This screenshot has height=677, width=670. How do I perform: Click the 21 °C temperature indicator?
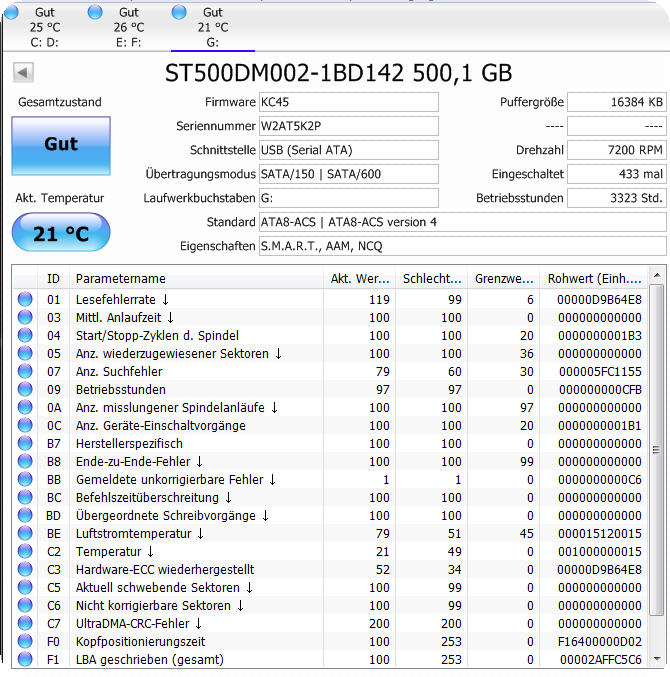[x=61, y=234]
